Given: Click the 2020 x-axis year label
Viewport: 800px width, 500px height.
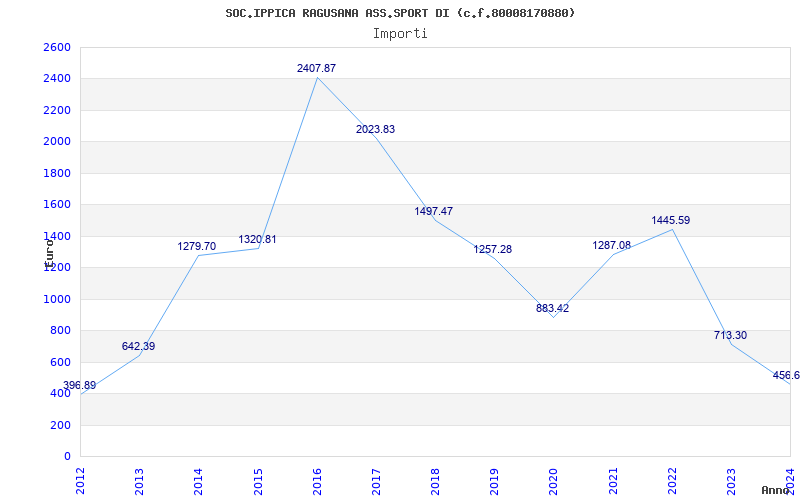Looking at the screenshot, I should click(x=554, y=482).
